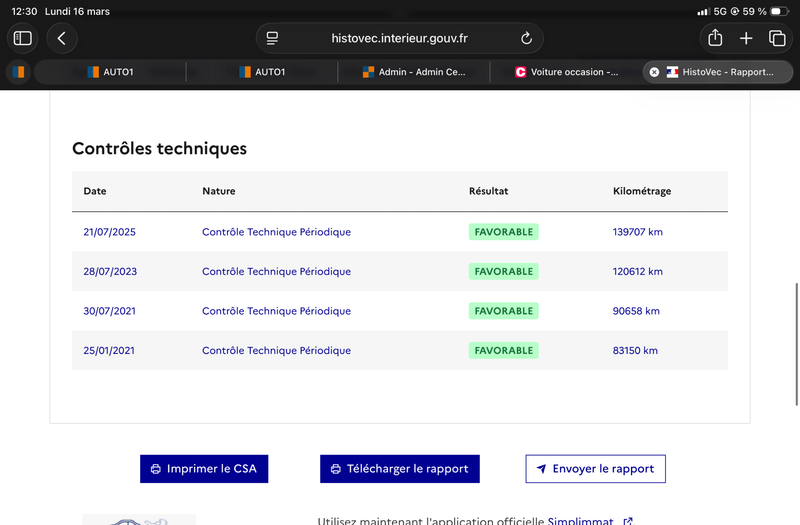The image size is (800, 525).
Task: Click Télécharger le rapport button
Action: point(400,468)
